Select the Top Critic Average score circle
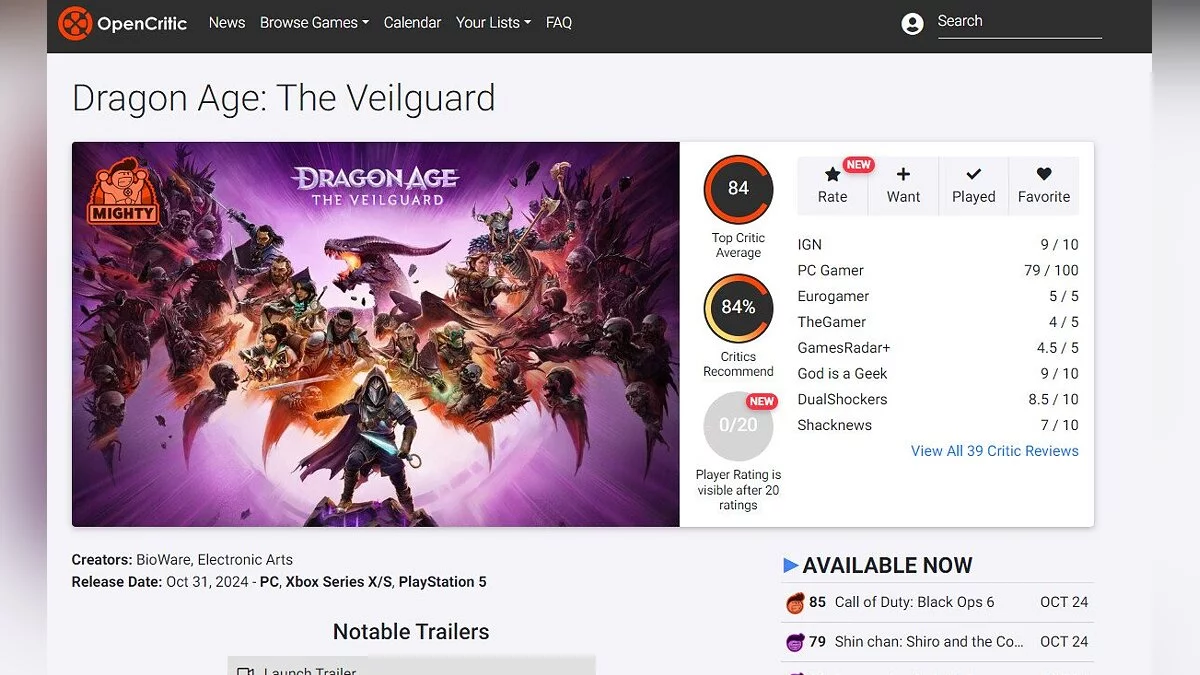1200x675 pixels. tap(738, 189)
